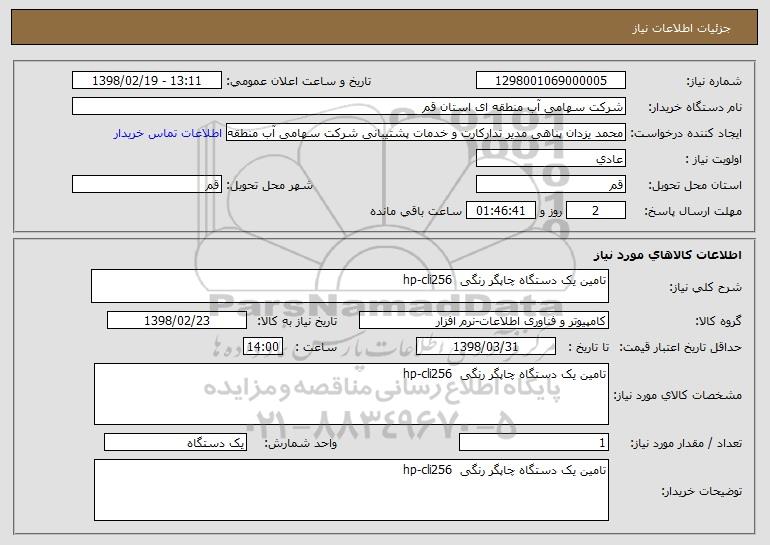Click the تاریخ و ساعت اعلان عمومی label
The width and height of the screenshot is (770, 545).
coord(299,82)
